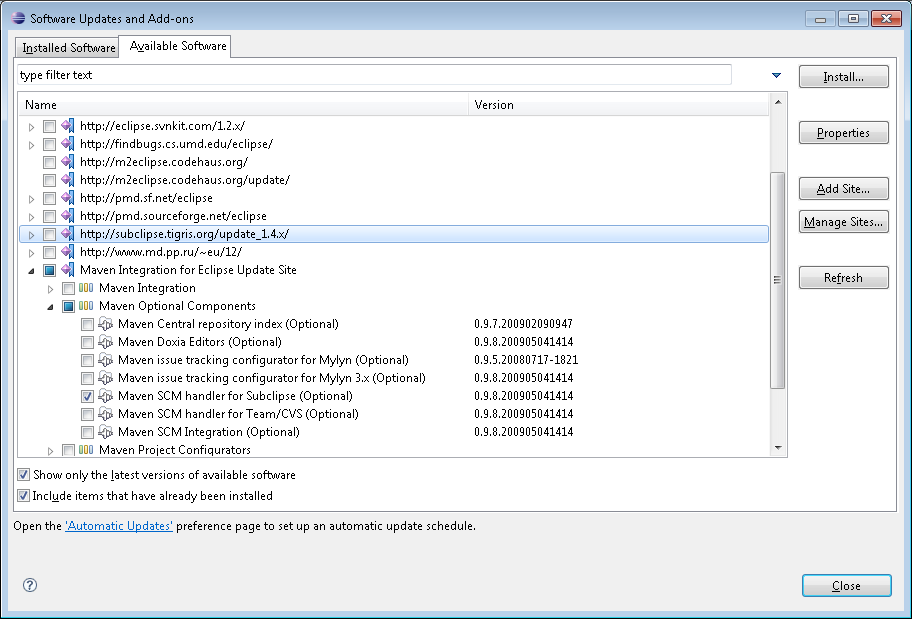Click the feature icon of Maven Doxia Editors
912x619 pixels.
pos(106,342)
